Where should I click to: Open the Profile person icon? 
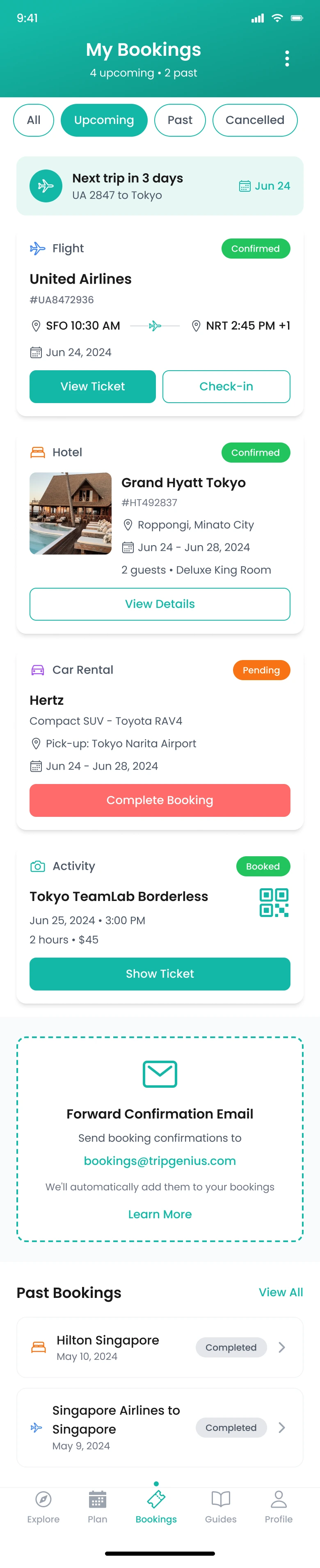pos(279,1499)
